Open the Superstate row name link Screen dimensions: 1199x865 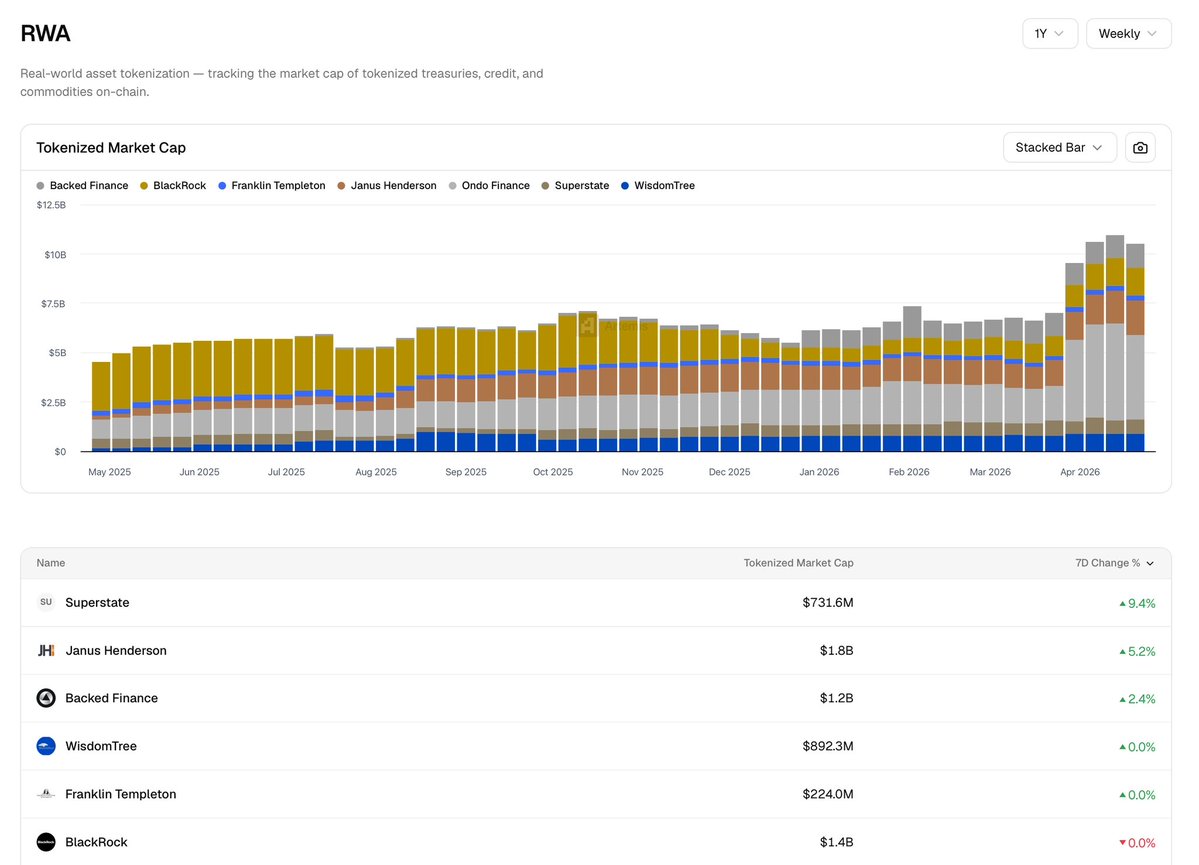click(97, 603)
